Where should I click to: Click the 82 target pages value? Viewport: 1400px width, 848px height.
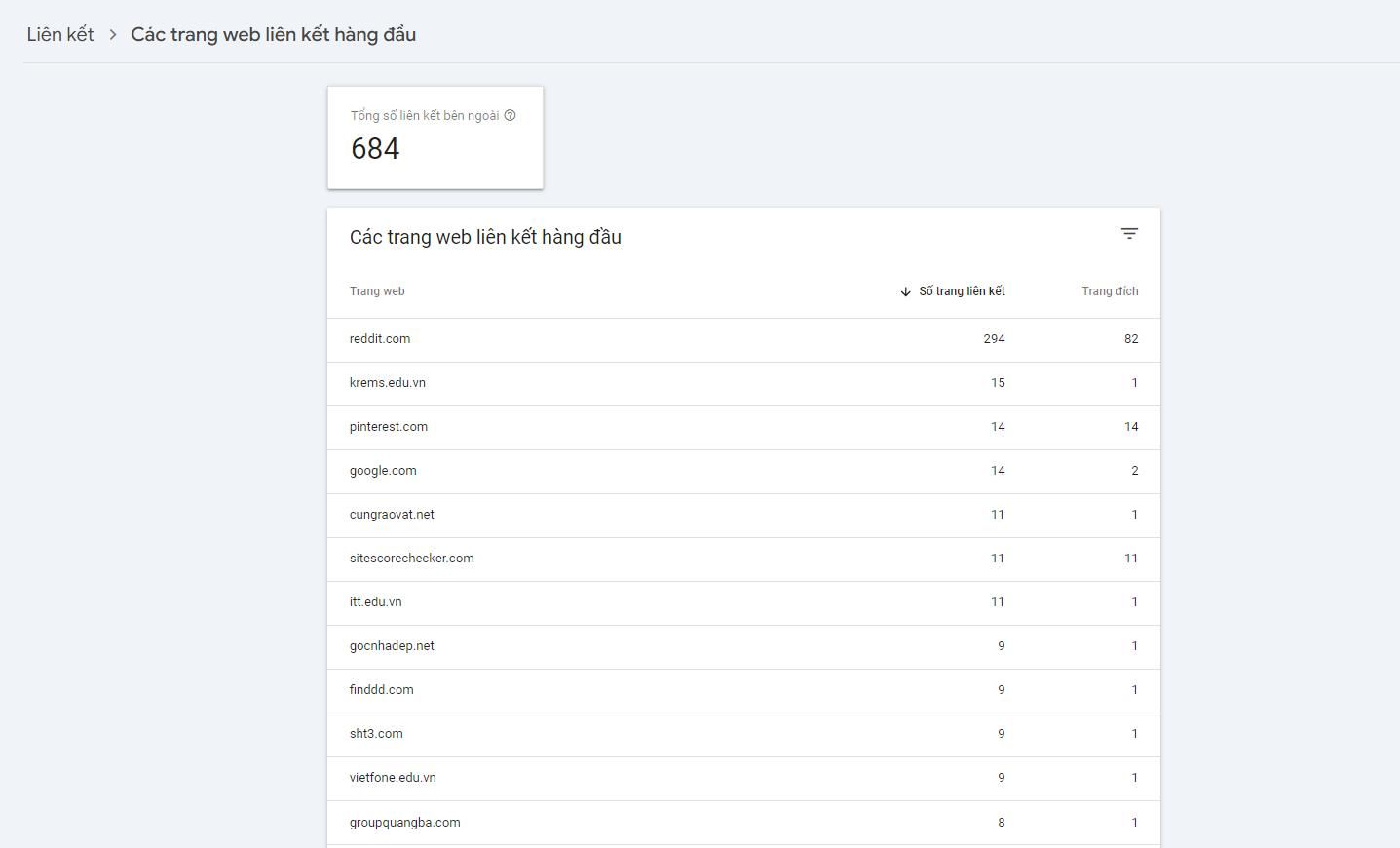(x=1131, y=339)
